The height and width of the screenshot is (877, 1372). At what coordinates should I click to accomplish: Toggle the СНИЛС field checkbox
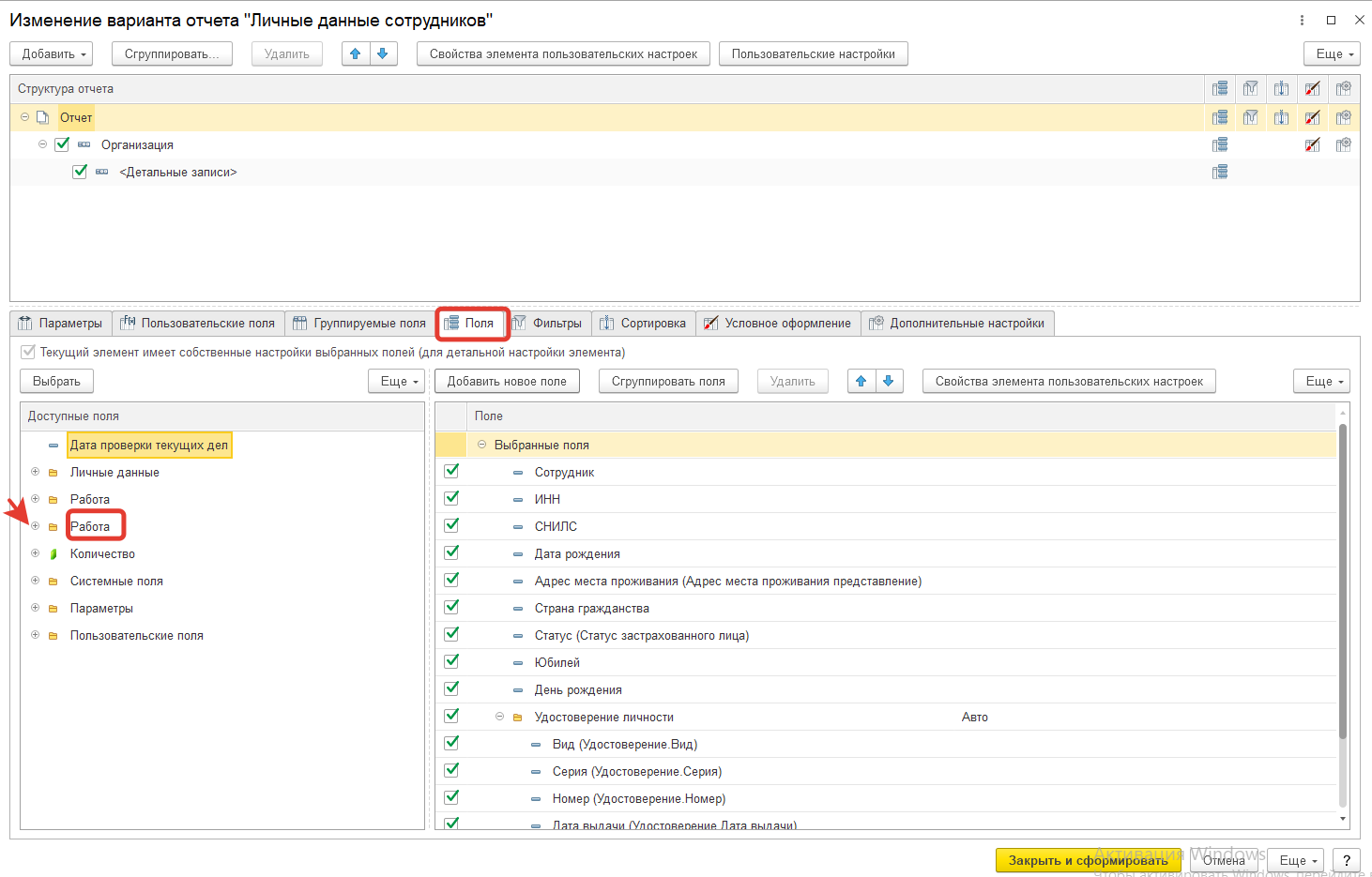[451, 525]
